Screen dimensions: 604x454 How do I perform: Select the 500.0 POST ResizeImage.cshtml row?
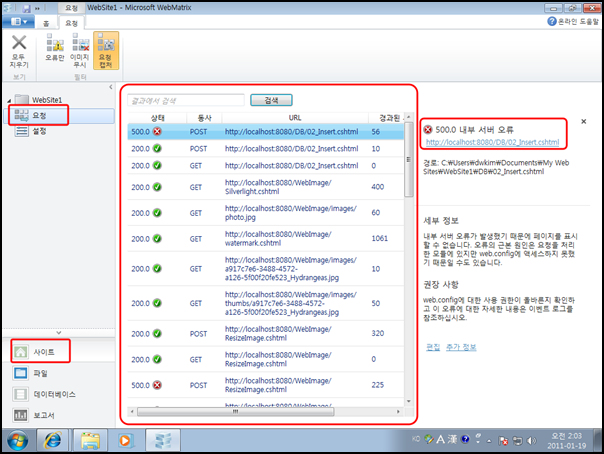pyautogui.click(x=266, y=385)
